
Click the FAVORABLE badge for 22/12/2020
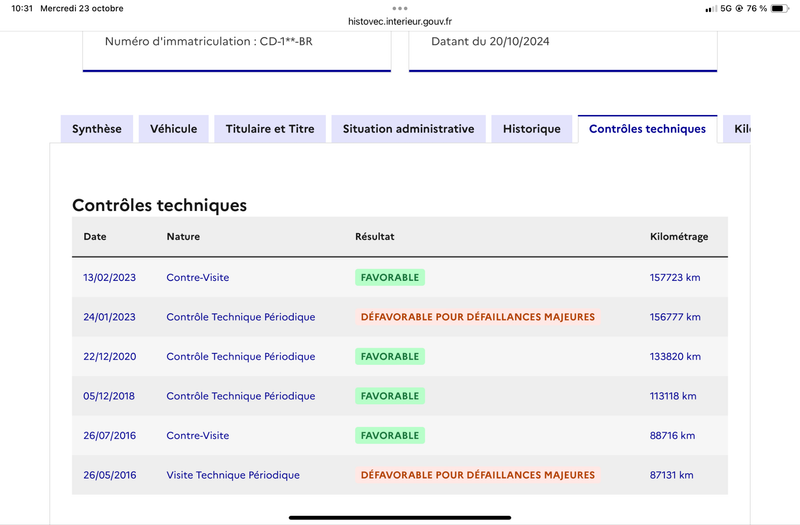click(x=390, y=356)
